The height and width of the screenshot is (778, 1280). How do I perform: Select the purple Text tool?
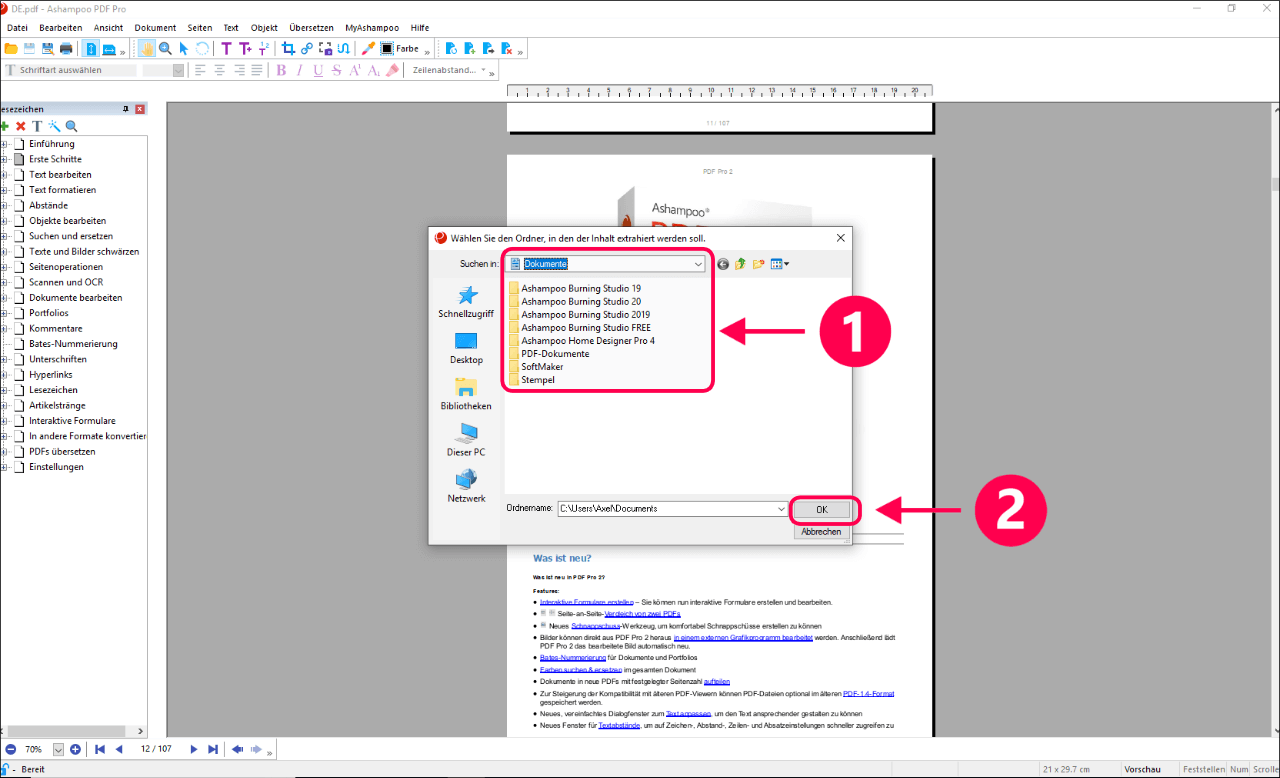point(226,48)
